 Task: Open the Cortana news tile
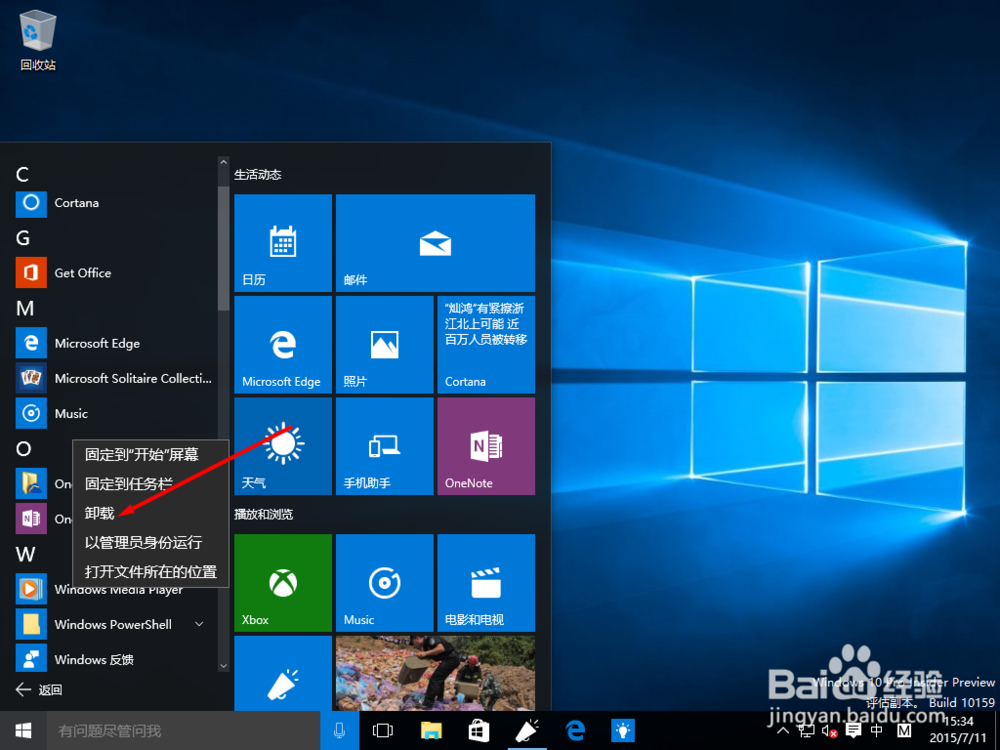486,344
